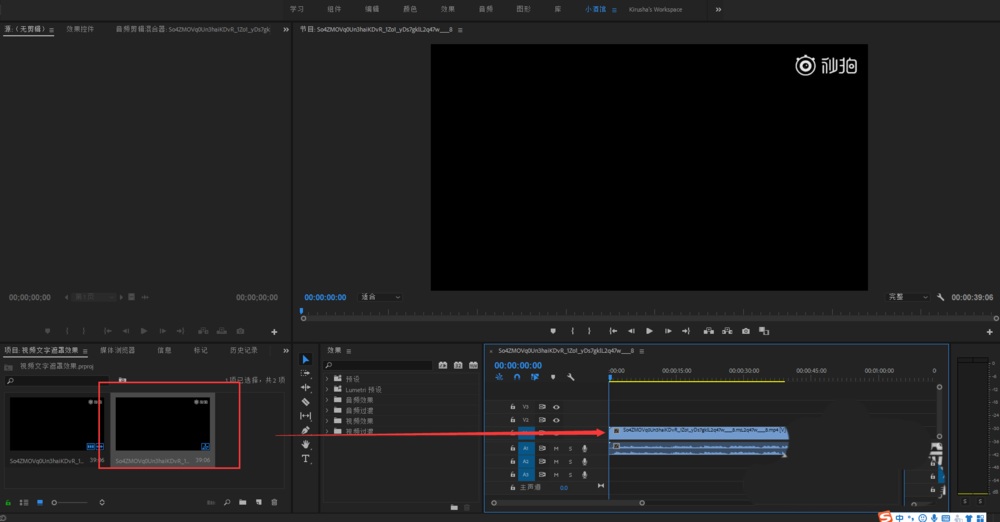
Task: Hide track V3 with the eye icon
Action: point(556,407)
